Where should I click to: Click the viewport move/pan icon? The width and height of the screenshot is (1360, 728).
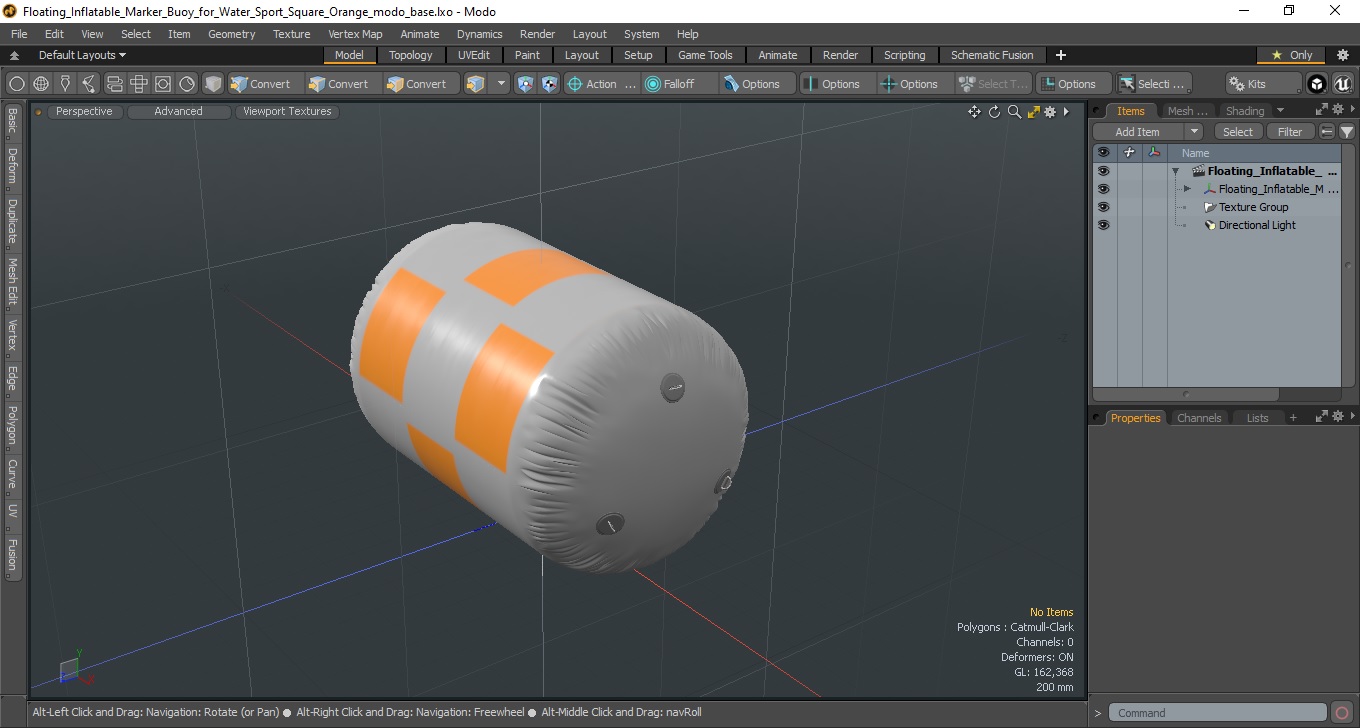tap(974, 112)
